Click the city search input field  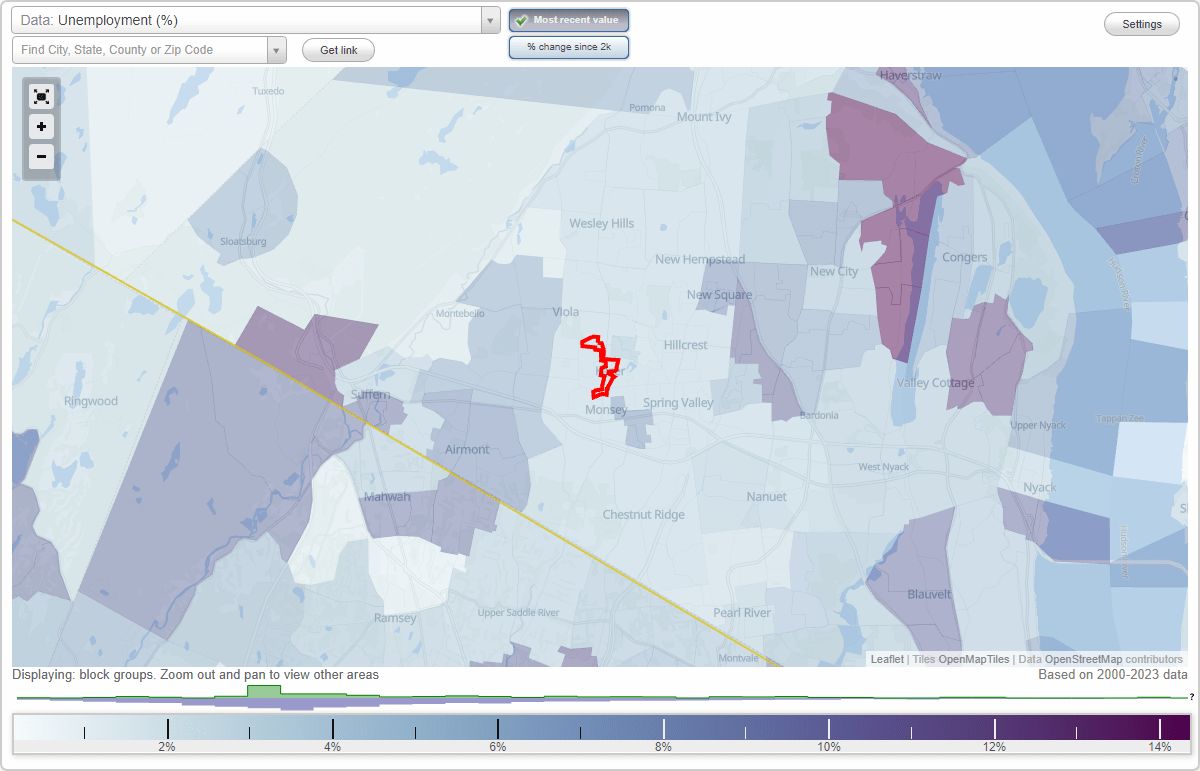[140, 48]
